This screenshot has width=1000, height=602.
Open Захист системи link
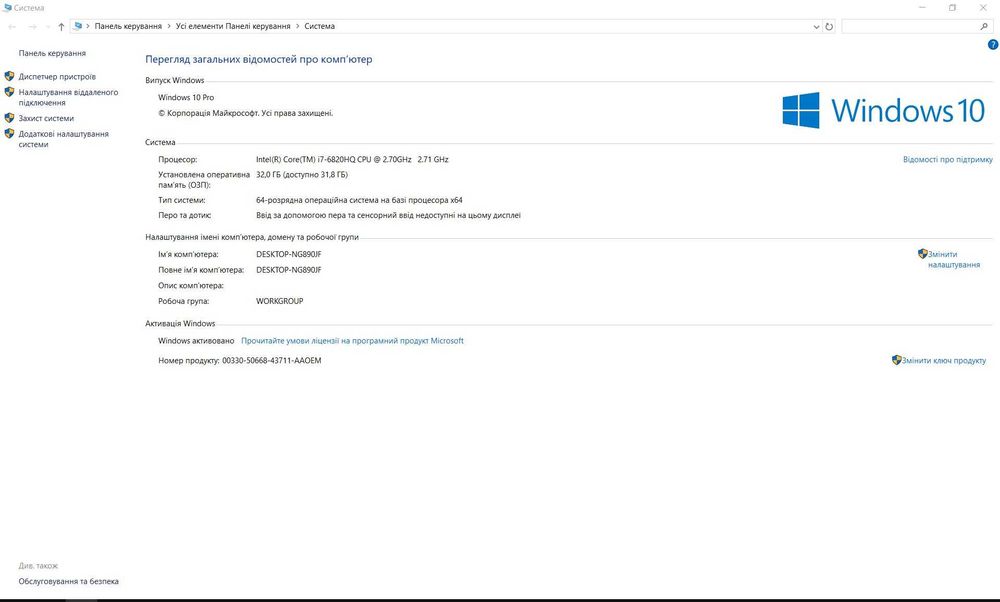coord(46,118)
